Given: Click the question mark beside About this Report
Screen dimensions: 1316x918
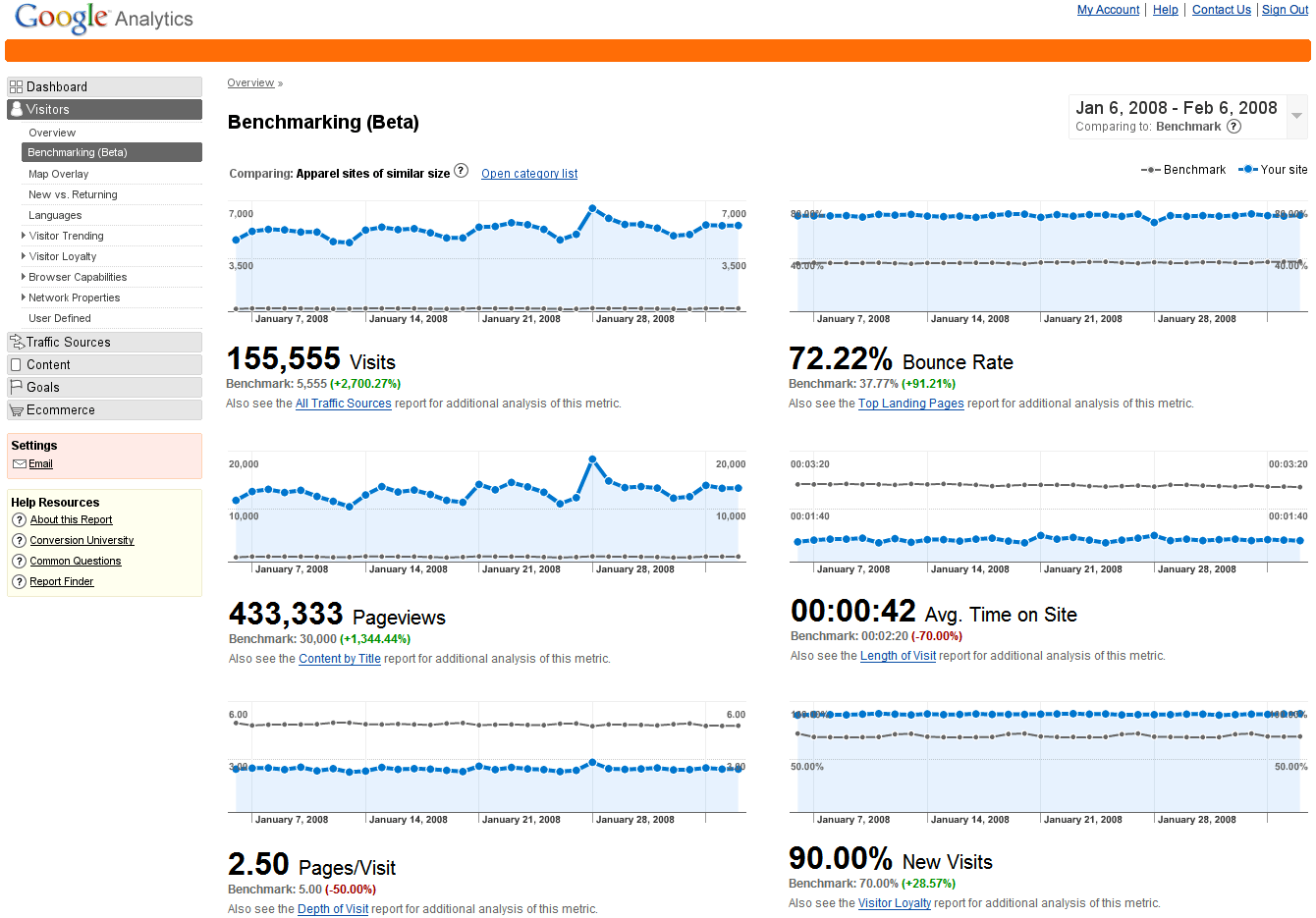Looking at the screenshot, I should [19, 520].
